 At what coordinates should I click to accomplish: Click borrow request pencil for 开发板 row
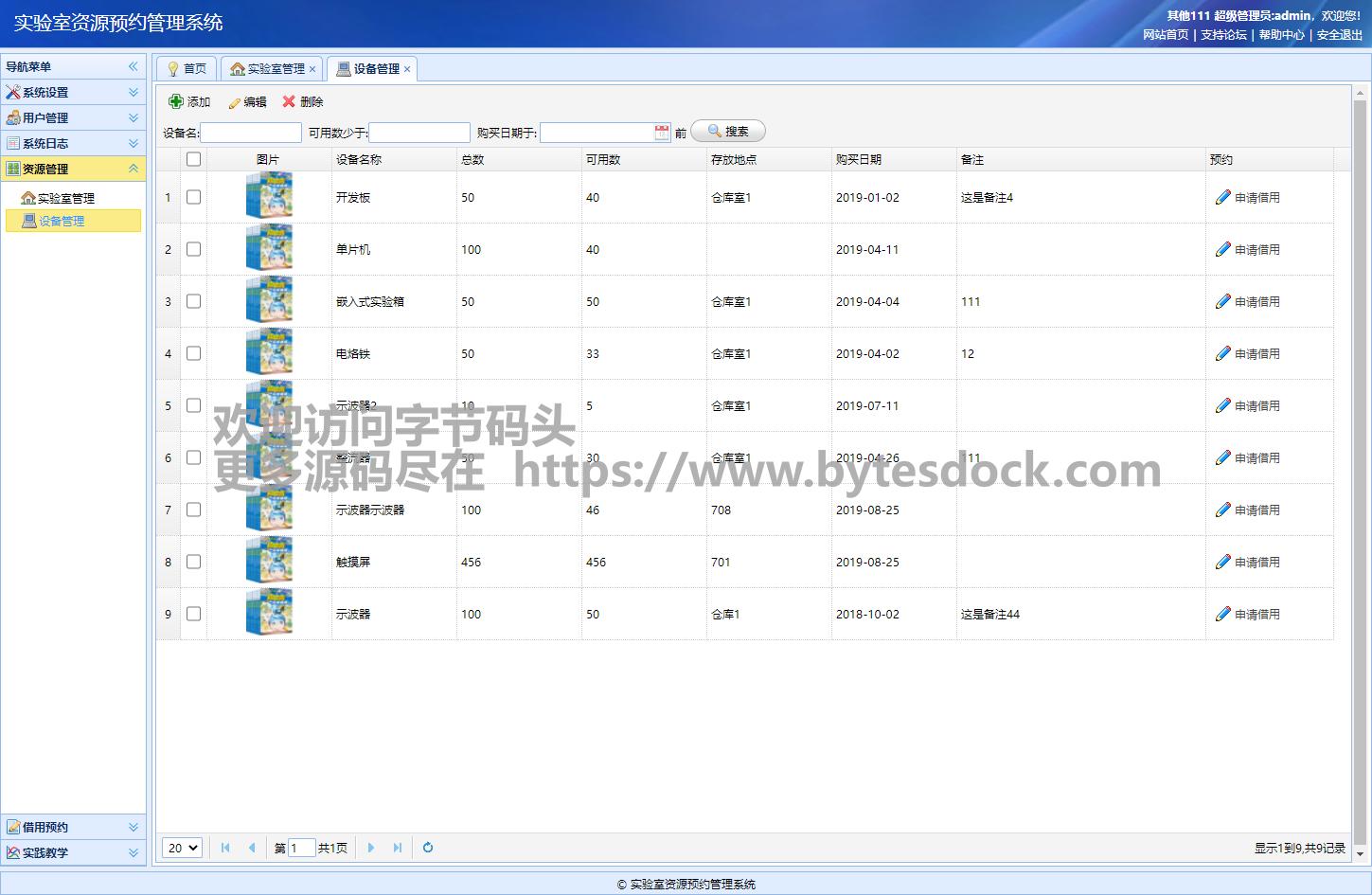click(1223, 198)
